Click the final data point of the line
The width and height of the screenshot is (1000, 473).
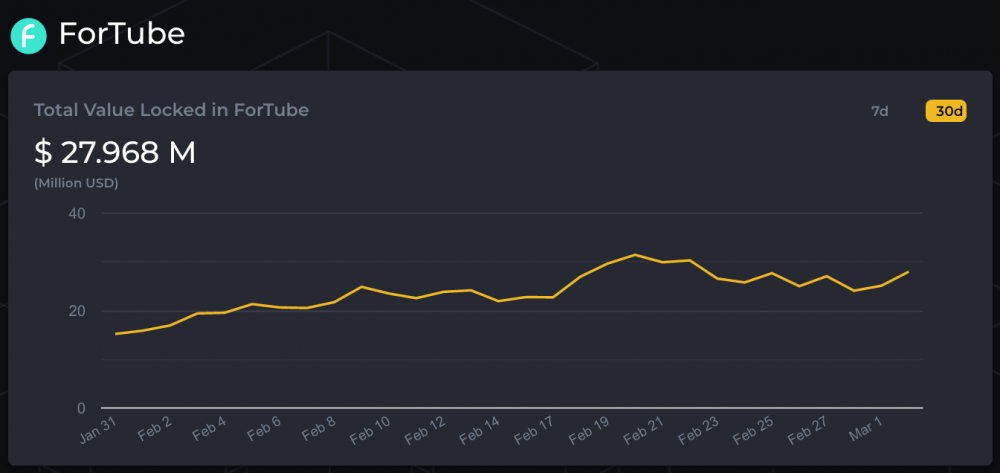coord(908,272)
